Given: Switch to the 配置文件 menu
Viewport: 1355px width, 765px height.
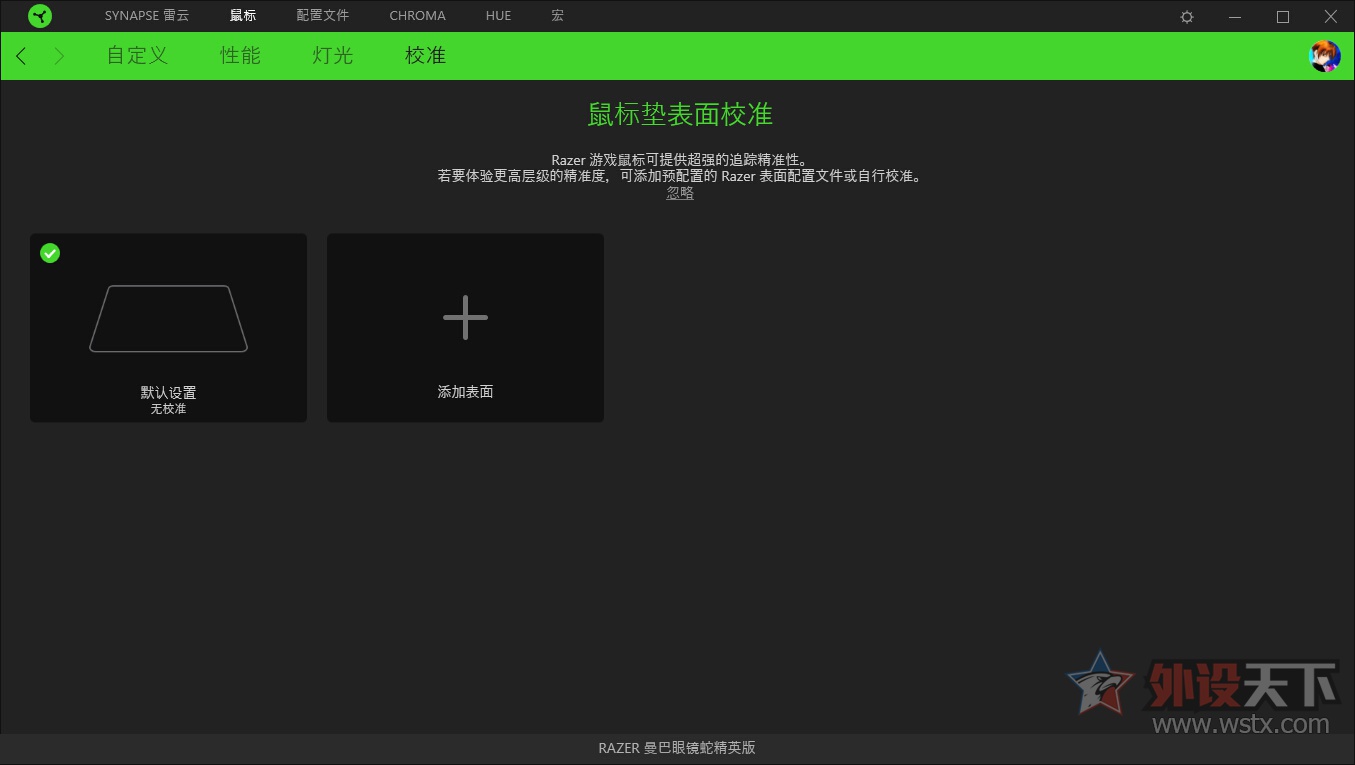Looking at the screenshot, I should pos(322,16).
